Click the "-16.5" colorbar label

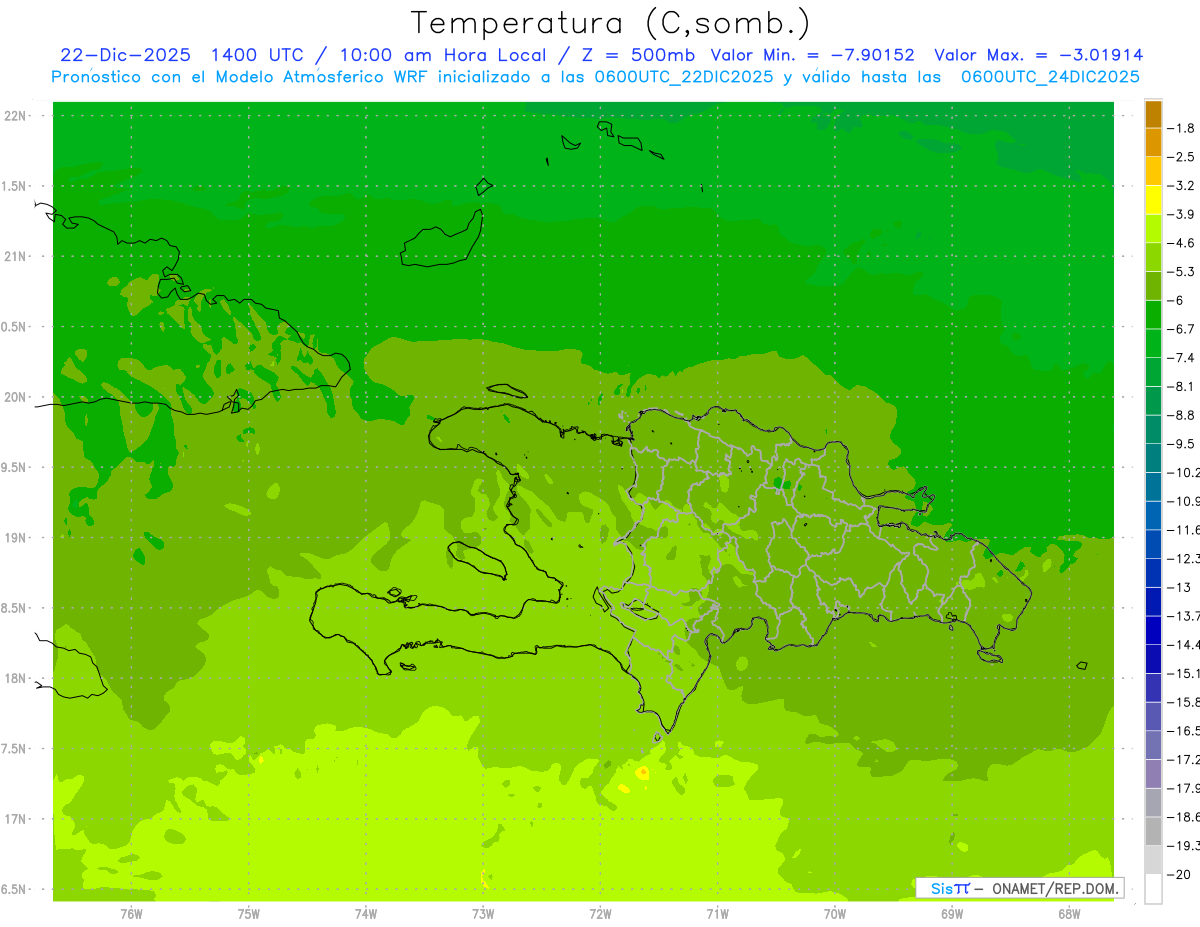[x=1184, y=731]
